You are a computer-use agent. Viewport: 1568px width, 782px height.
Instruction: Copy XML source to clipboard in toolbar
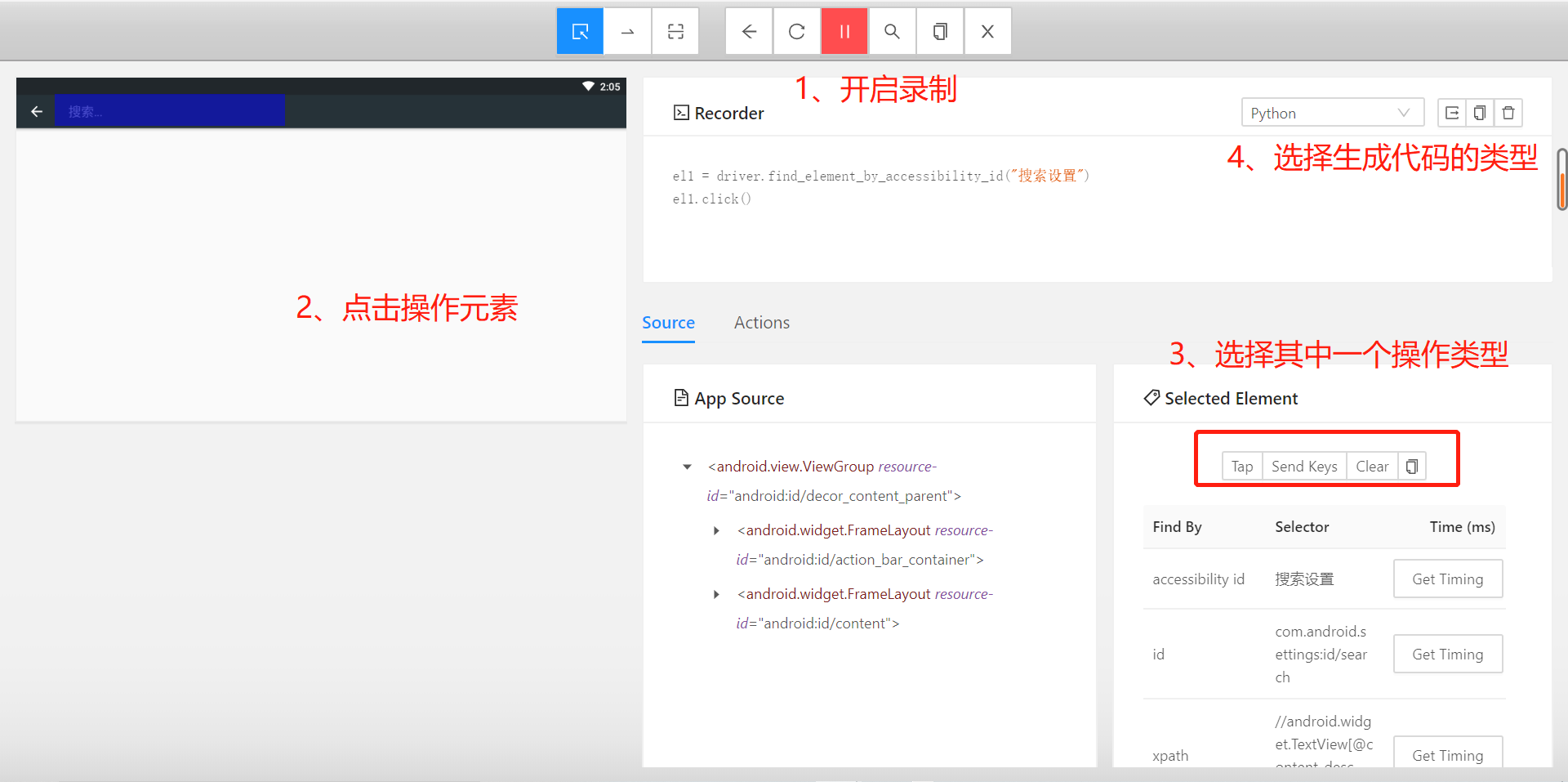tap(940, 31)
